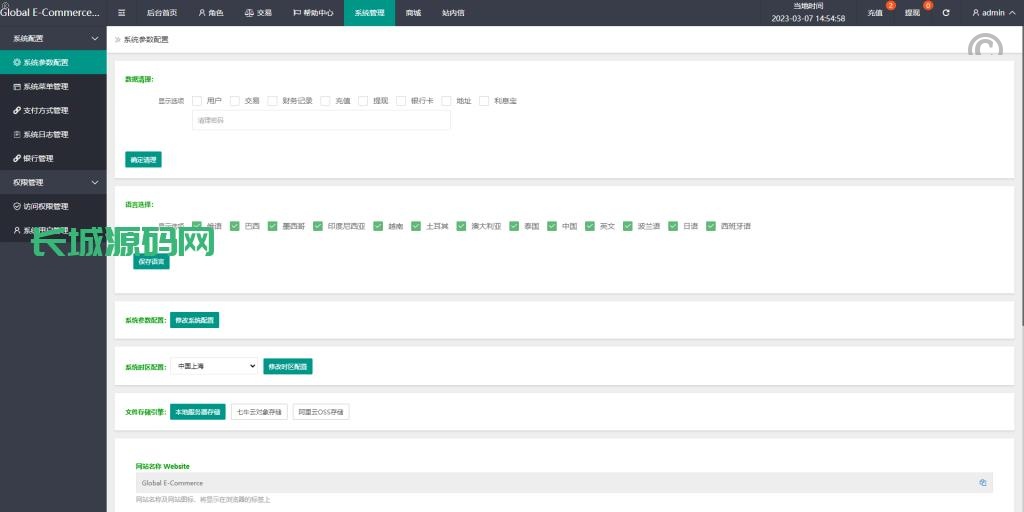This screenshot has height=512, width=1024.
Task: Check the 用户 data cleanup checkbox
Action: click(197, 101)
